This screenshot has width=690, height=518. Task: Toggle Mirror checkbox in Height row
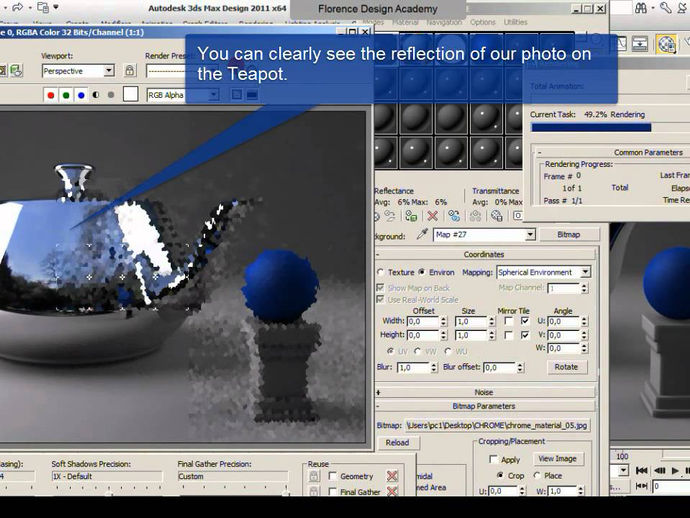click(x=509, y=335)
